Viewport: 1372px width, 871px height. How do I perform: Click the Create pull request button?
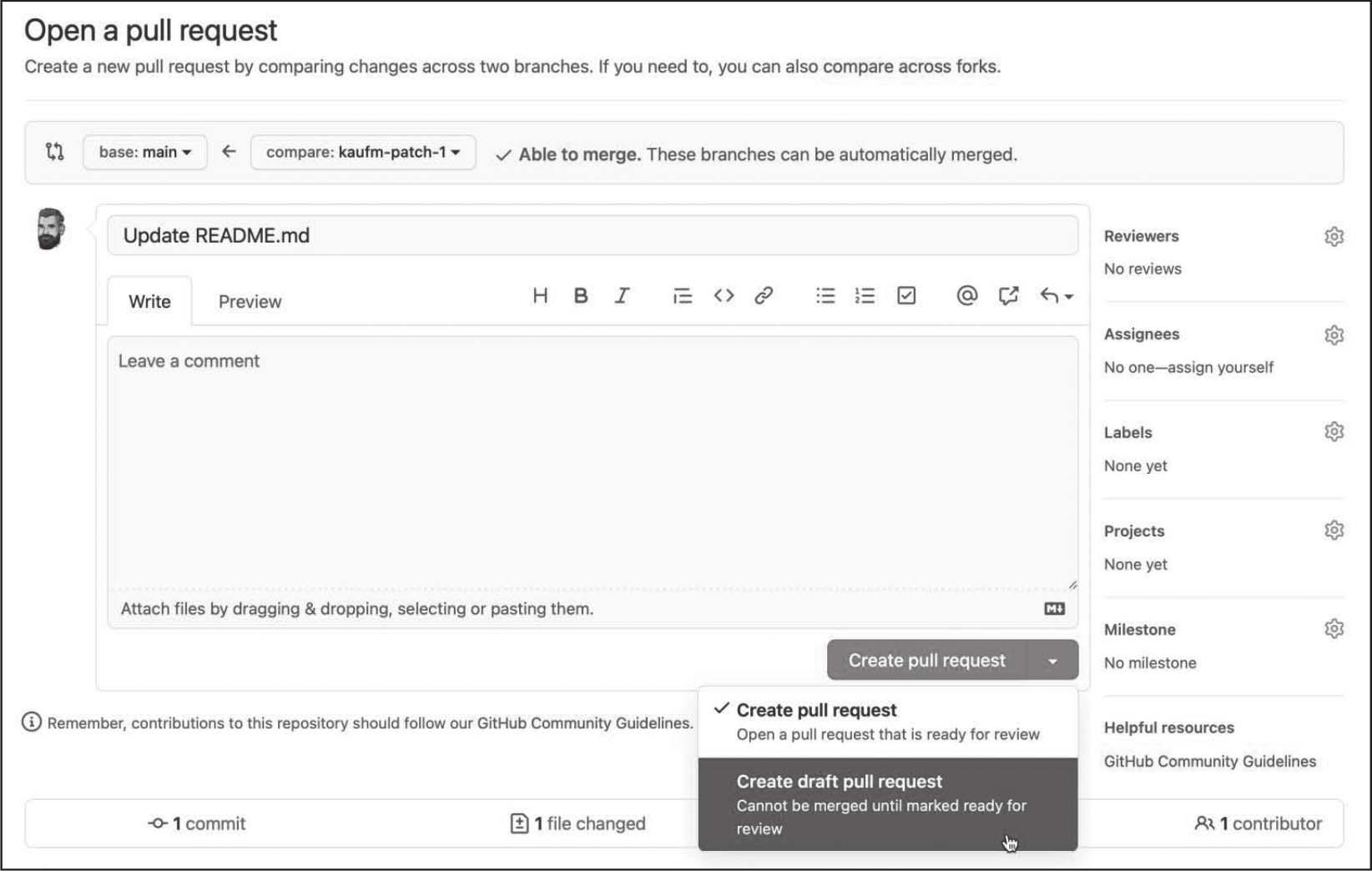point(926,661)
